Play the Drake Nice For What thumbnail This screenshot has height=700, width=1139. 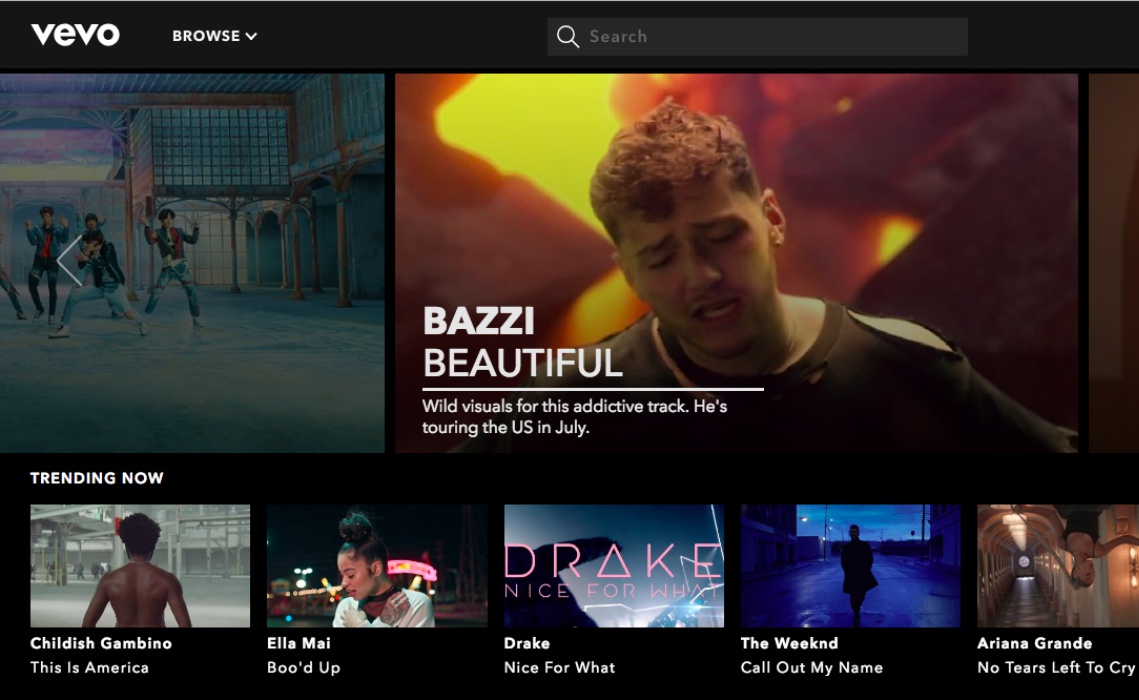click(614, 565)
